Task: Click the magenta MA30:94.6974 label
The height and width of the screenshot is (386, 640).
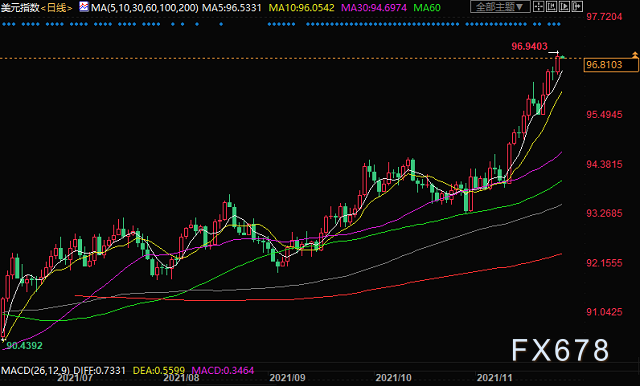Action: click(374, 8)
